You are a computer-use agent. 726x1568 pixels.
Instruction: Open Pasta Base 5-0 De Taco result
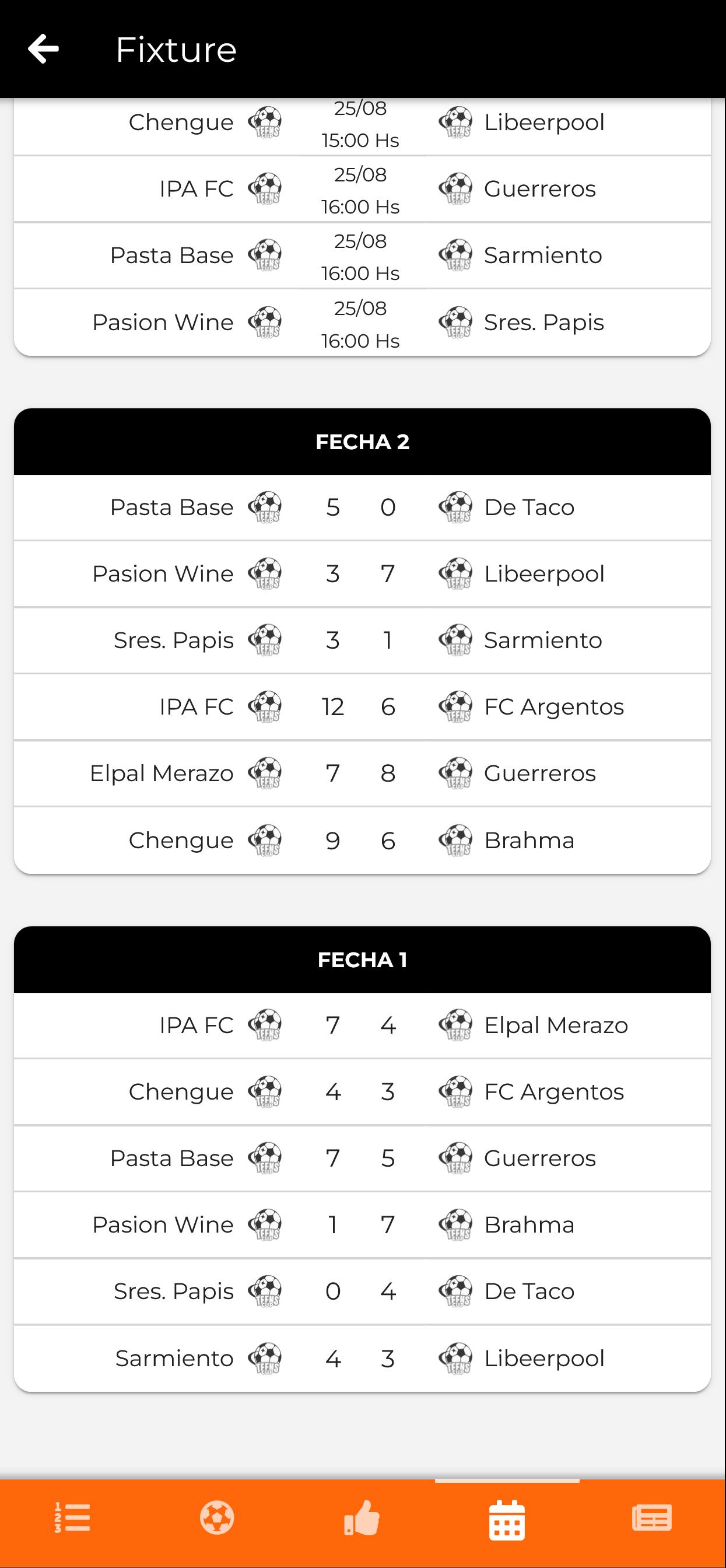(x=362, y=507)
